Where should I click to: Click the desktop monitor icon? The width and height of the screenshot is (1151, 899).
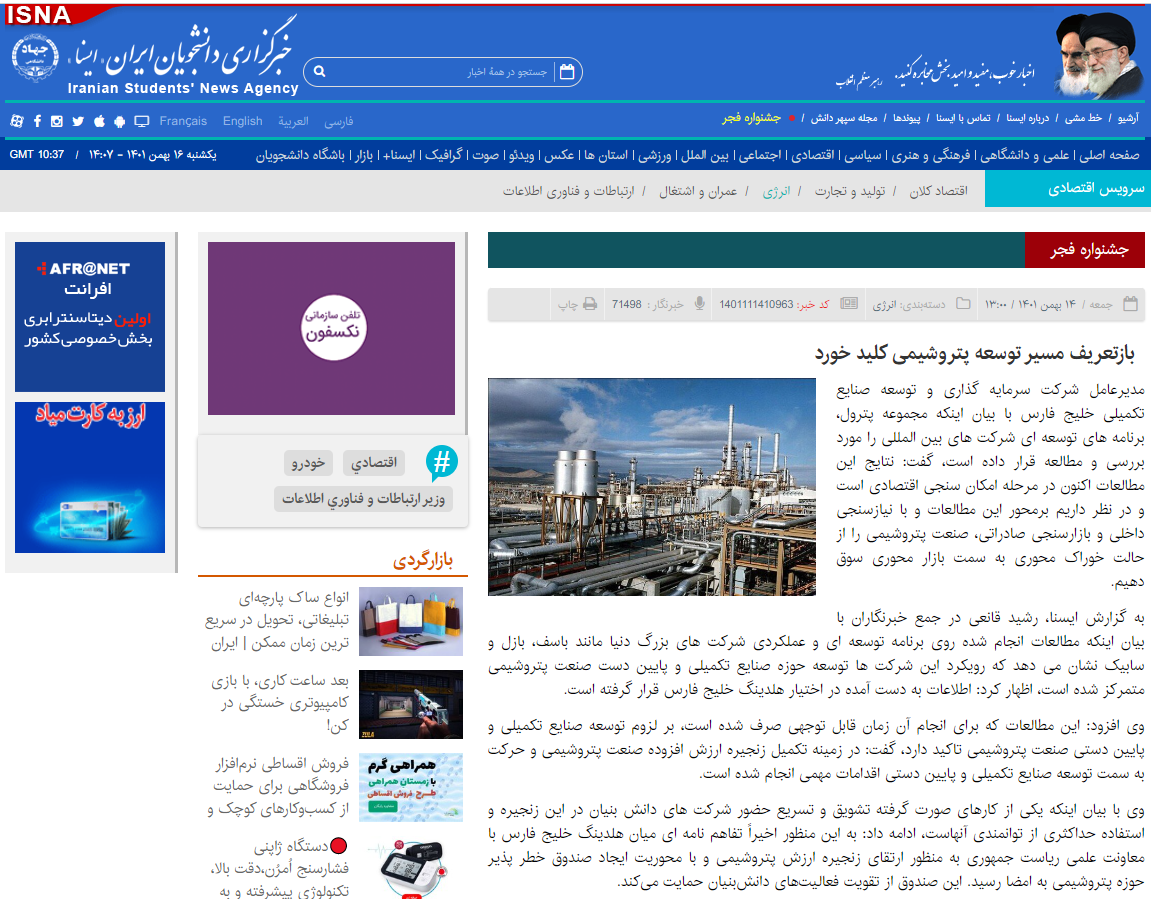[x=141, y=121]
